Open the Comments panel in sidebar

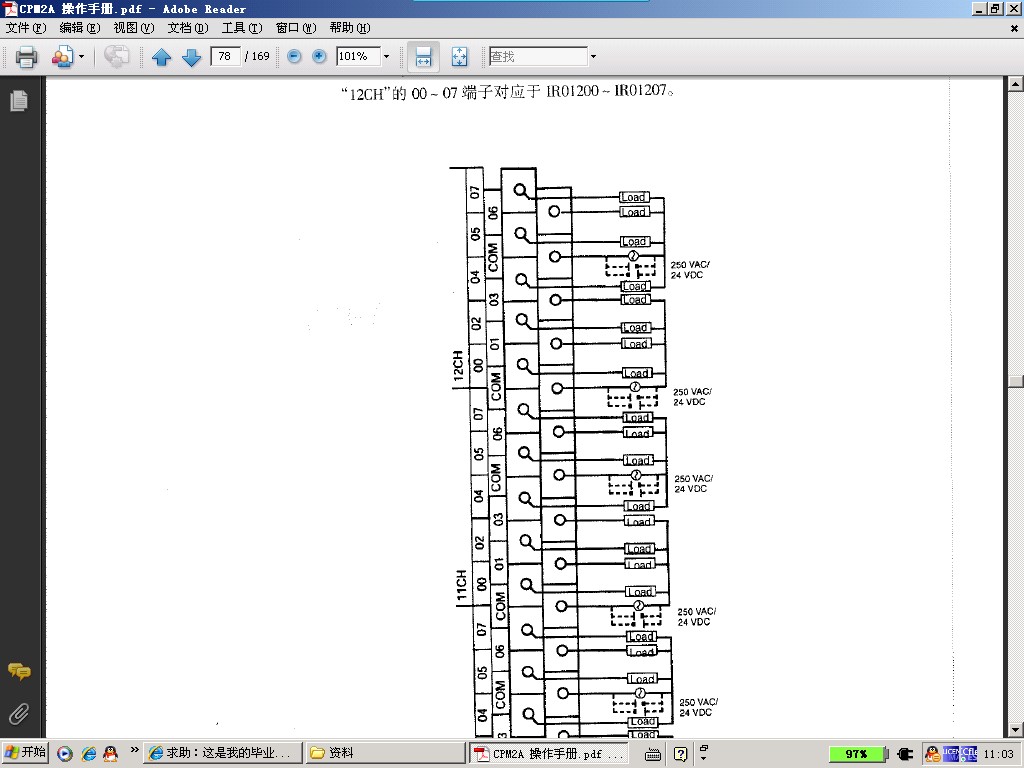point(18,671)
